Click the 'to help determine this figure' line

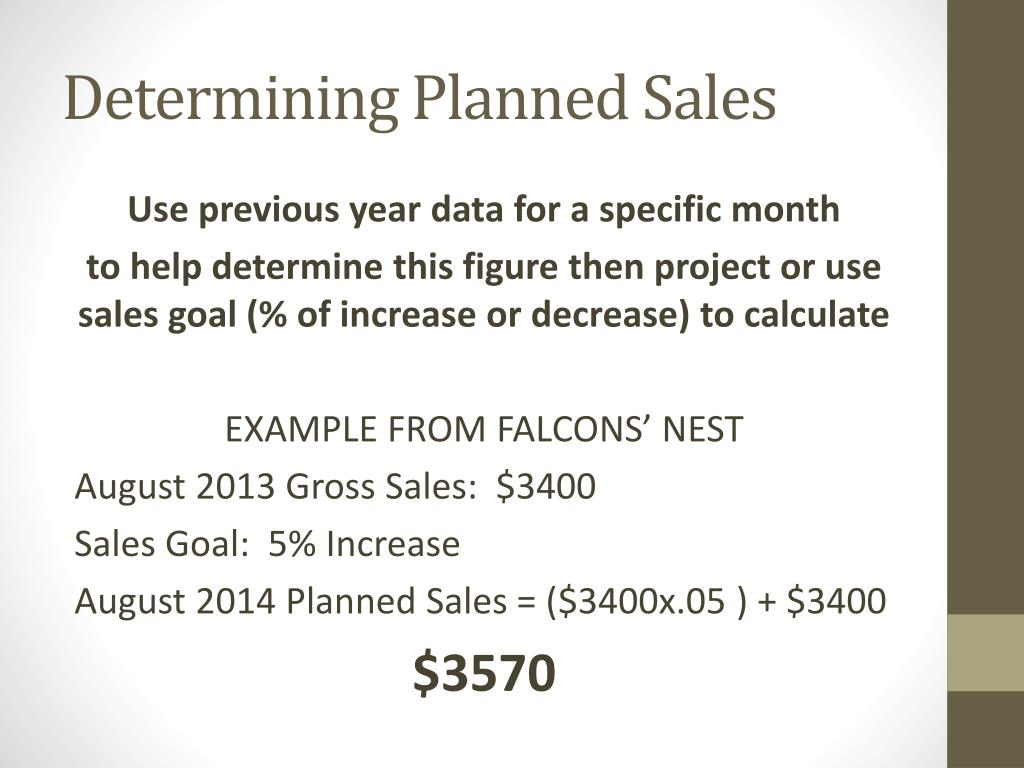point(483,268)
